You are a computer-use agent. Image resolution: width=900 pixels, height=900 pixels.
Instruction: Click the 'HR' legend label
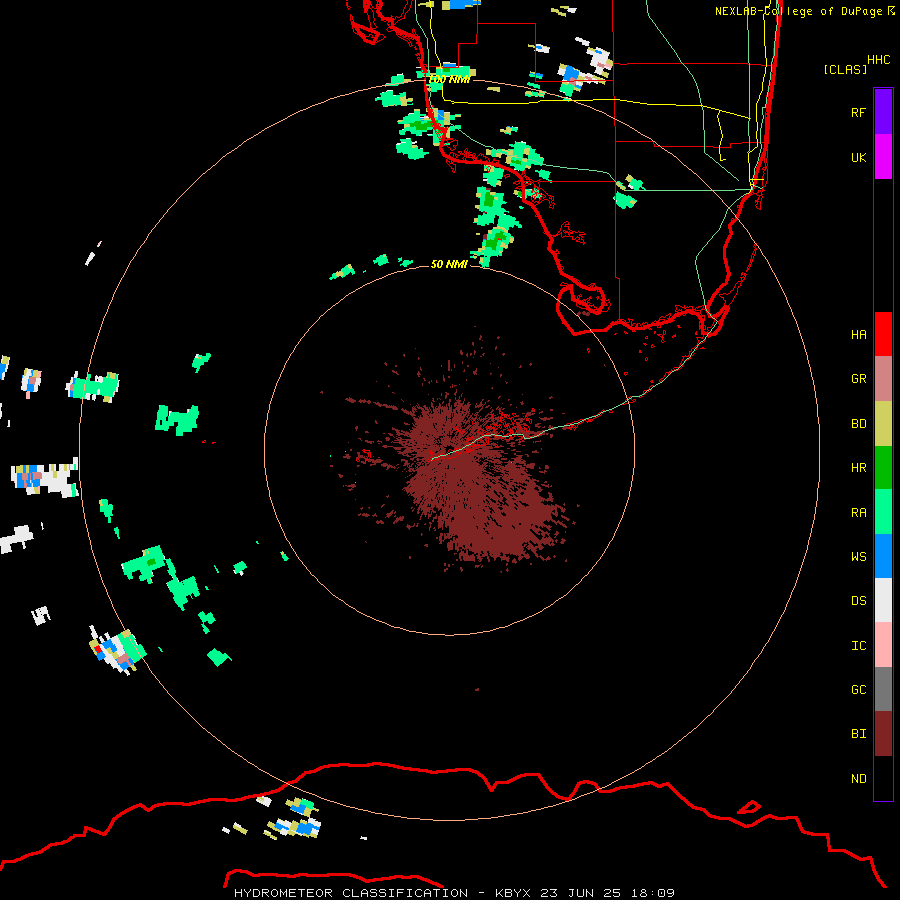[x=858, y=467]
